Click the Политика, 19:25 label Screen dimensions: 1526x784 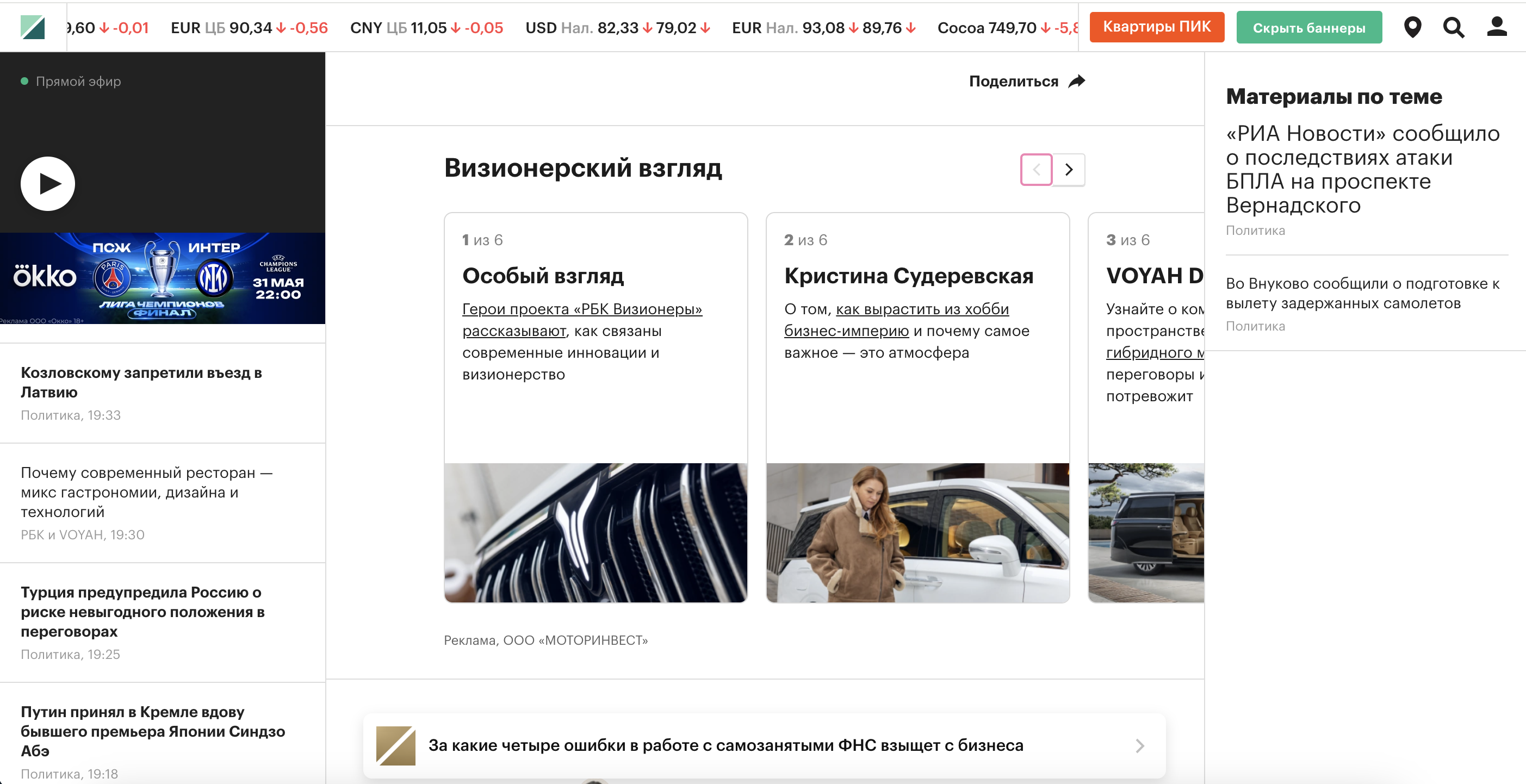(70, 654)
